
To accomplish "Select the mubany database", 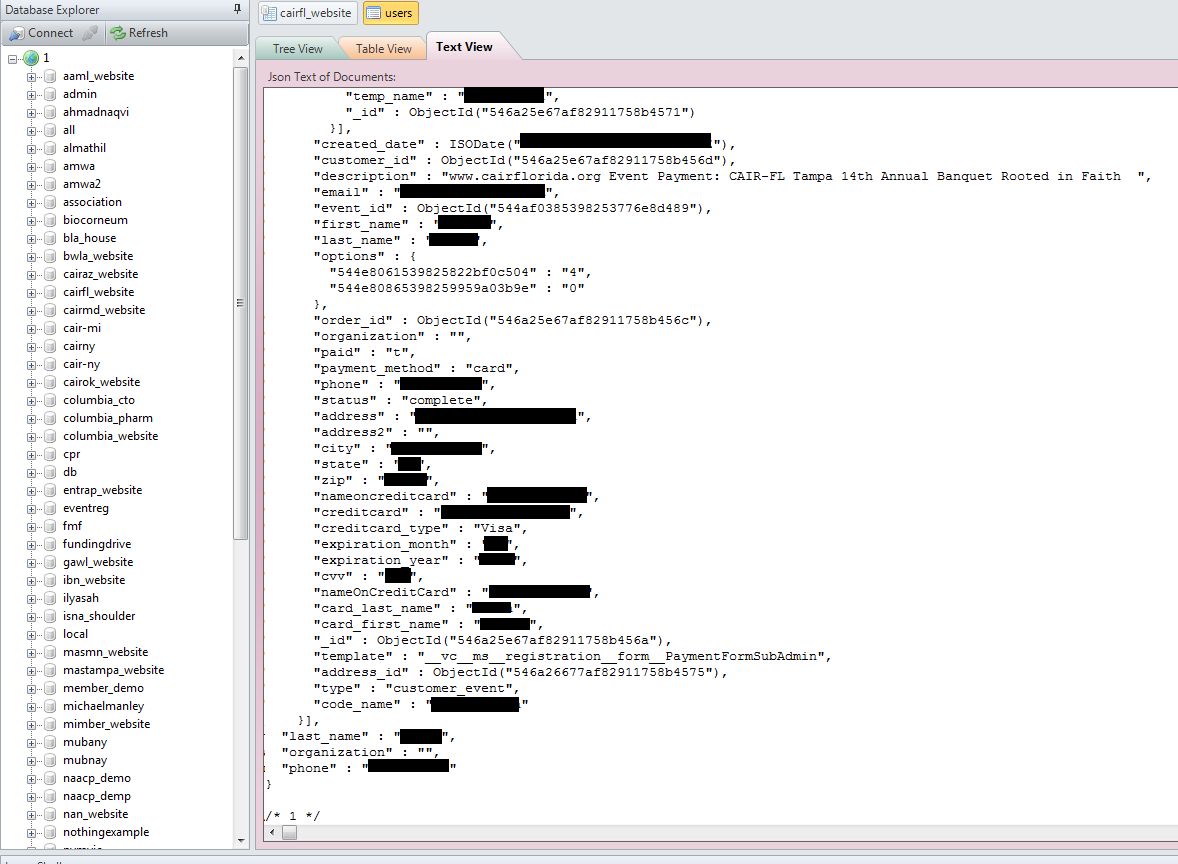I will click(x=84, y=742).
